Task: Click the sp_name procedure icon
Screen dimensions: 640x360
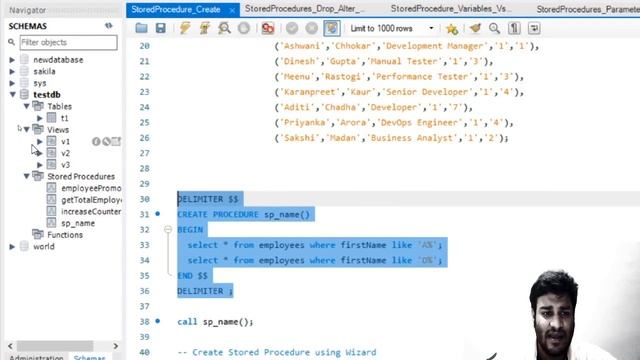Action: 51,223
